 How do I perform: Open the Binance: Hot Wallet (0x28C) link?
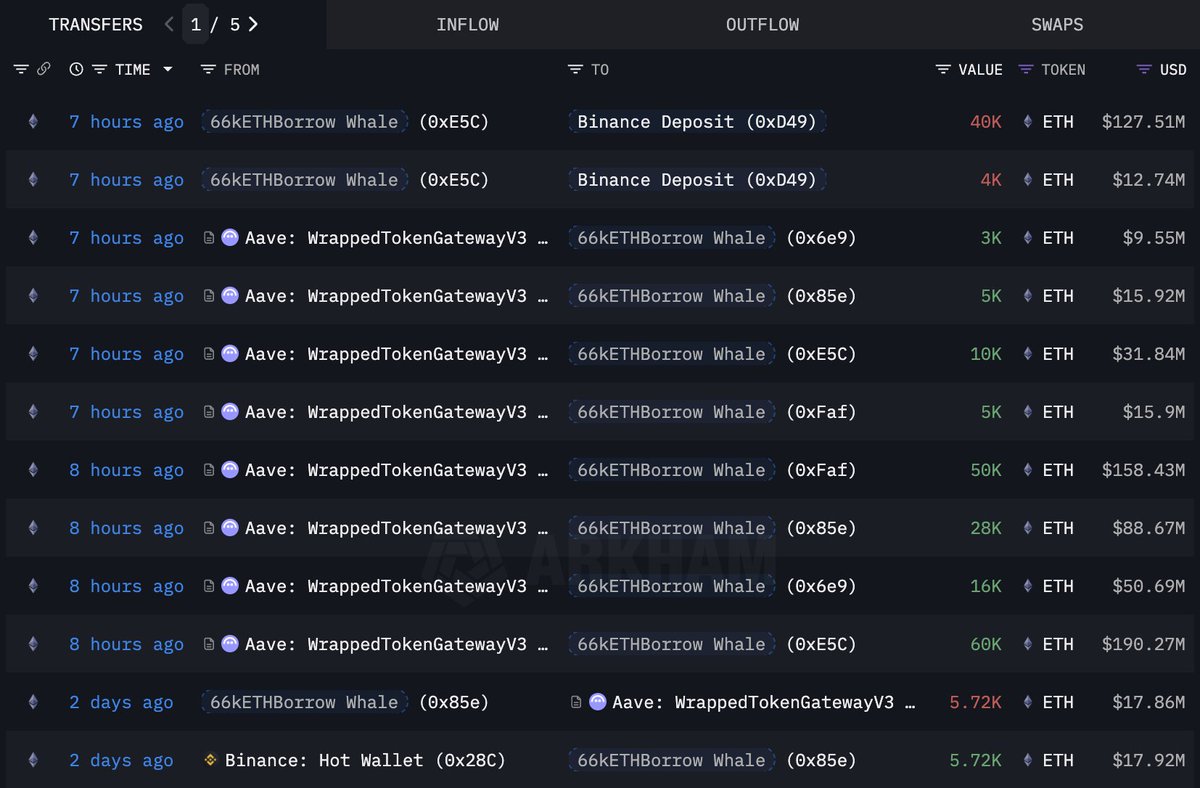[x=365, y=760]
